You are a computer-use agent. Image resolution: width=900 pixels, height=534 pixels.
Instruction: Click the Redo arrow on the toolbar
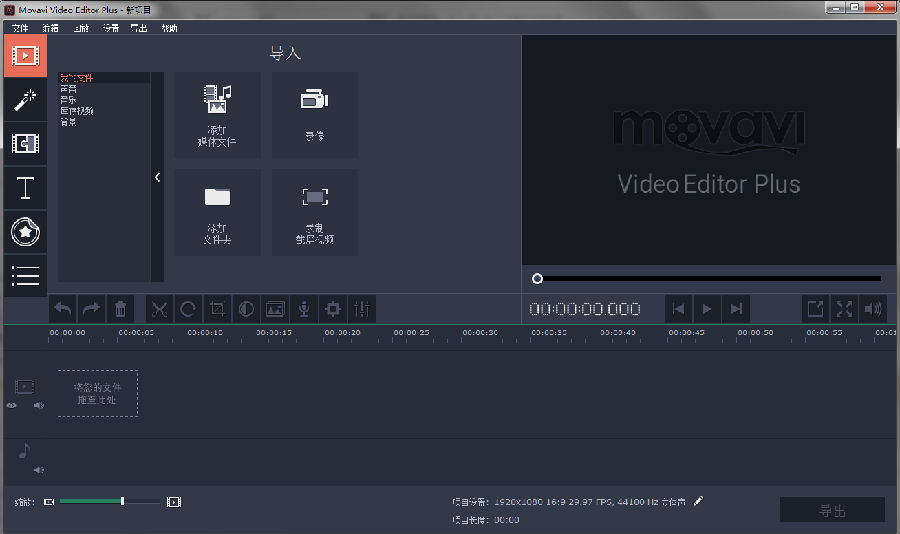[x=91, y=309]
